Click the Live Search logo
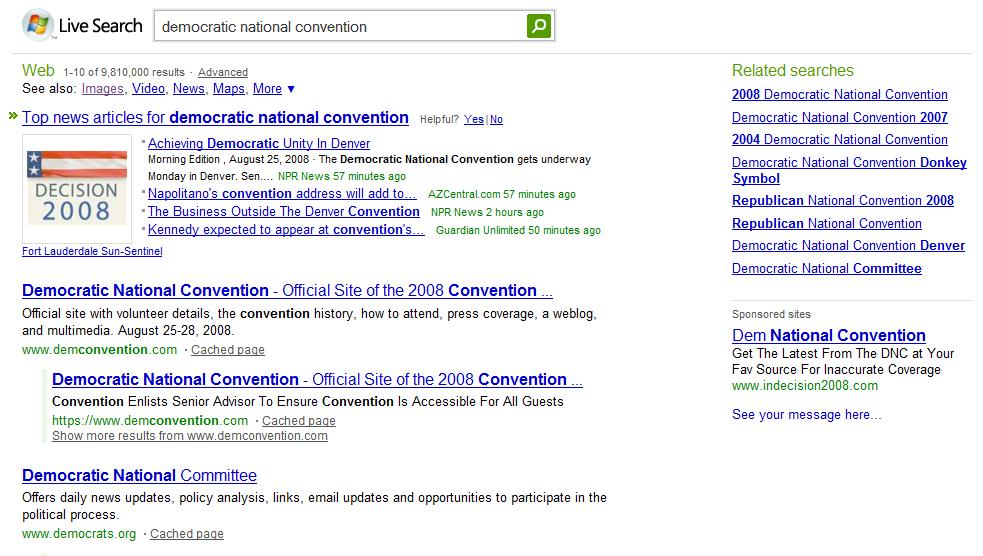The width and height of the screenshot is (983, 556). tap(82, 26)
